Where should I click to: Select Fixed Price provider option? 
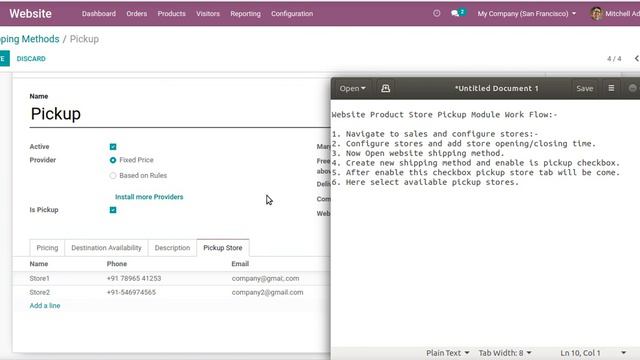[x=113, y=160]
